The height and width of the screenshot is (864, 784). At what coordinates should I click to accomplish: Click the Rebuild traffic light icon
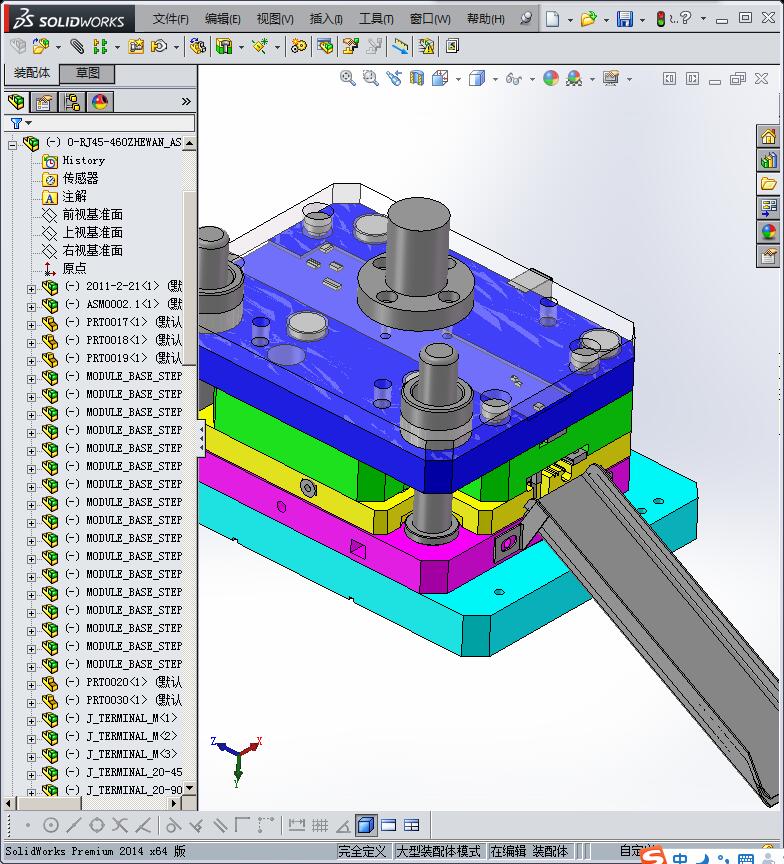660,19
